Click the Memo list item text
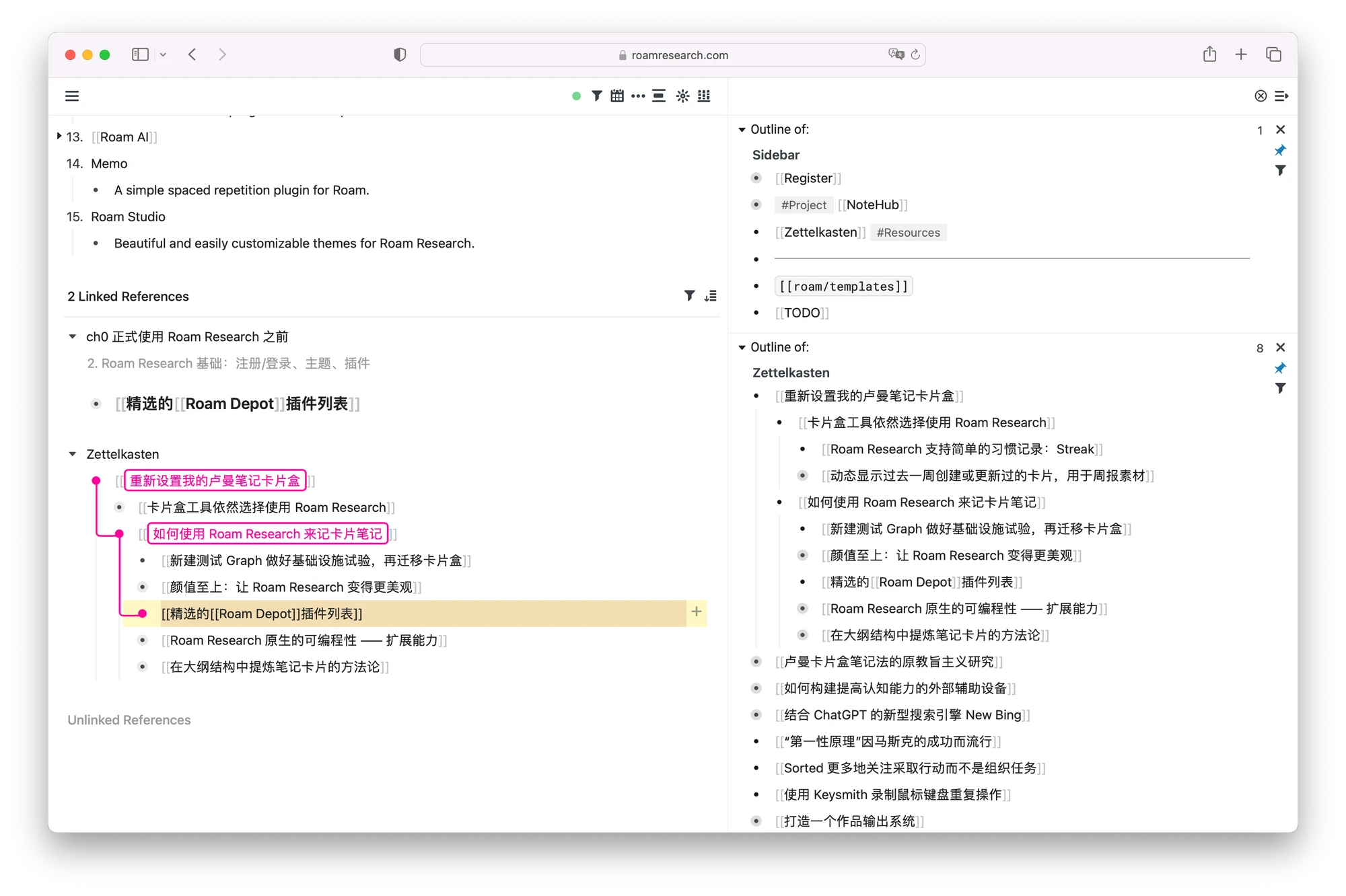 pos(109,163)
